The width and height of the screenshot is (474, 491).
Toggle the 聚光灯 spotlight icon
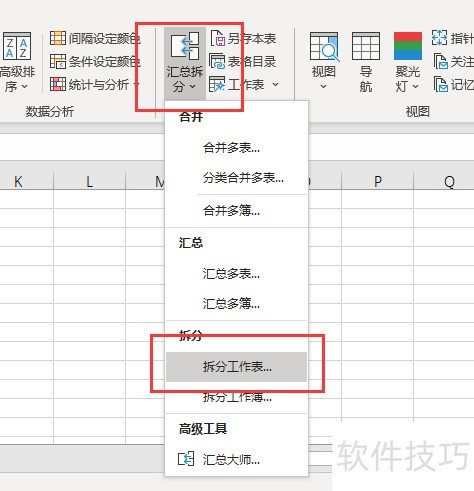click(408, 46)
